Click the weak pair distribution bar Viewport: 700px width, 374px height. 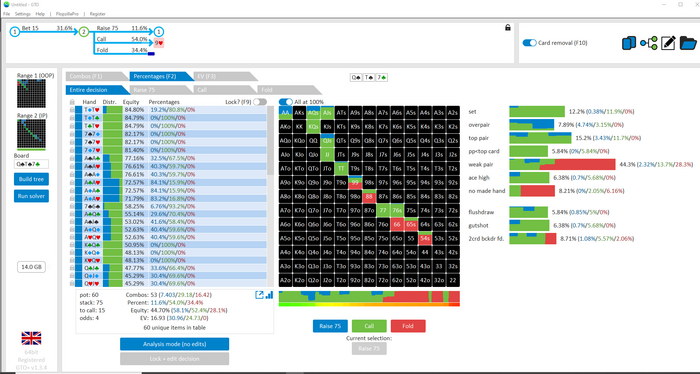(x=562, y=165)
